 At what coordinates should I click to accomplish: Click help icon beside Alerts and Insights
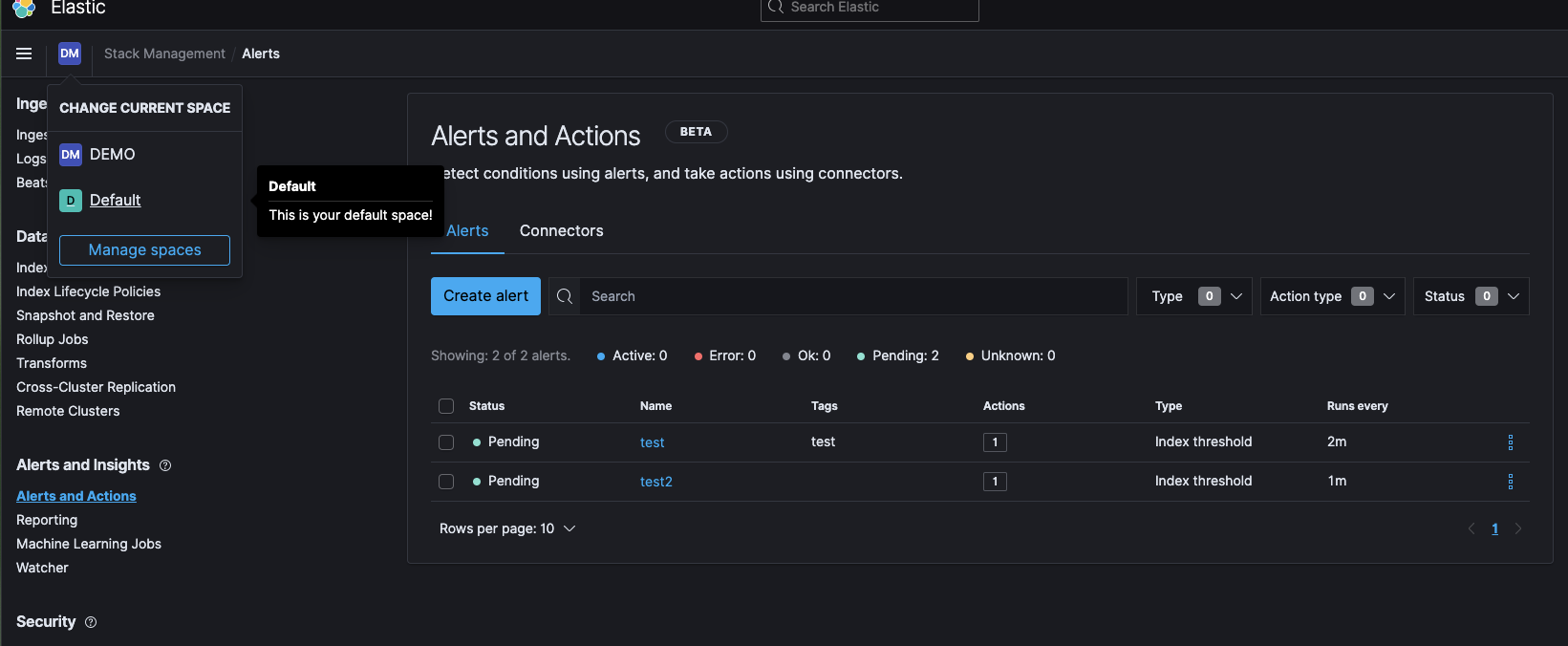165,465
